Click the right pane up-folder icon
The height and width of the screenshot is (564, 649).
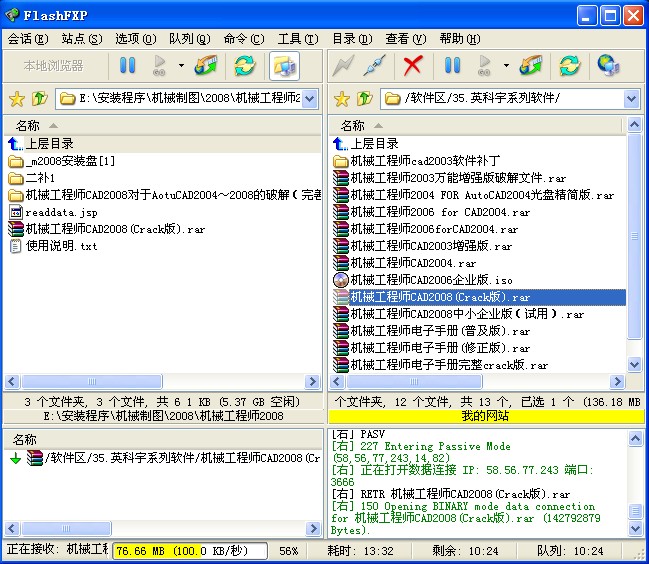click(365, 98)
